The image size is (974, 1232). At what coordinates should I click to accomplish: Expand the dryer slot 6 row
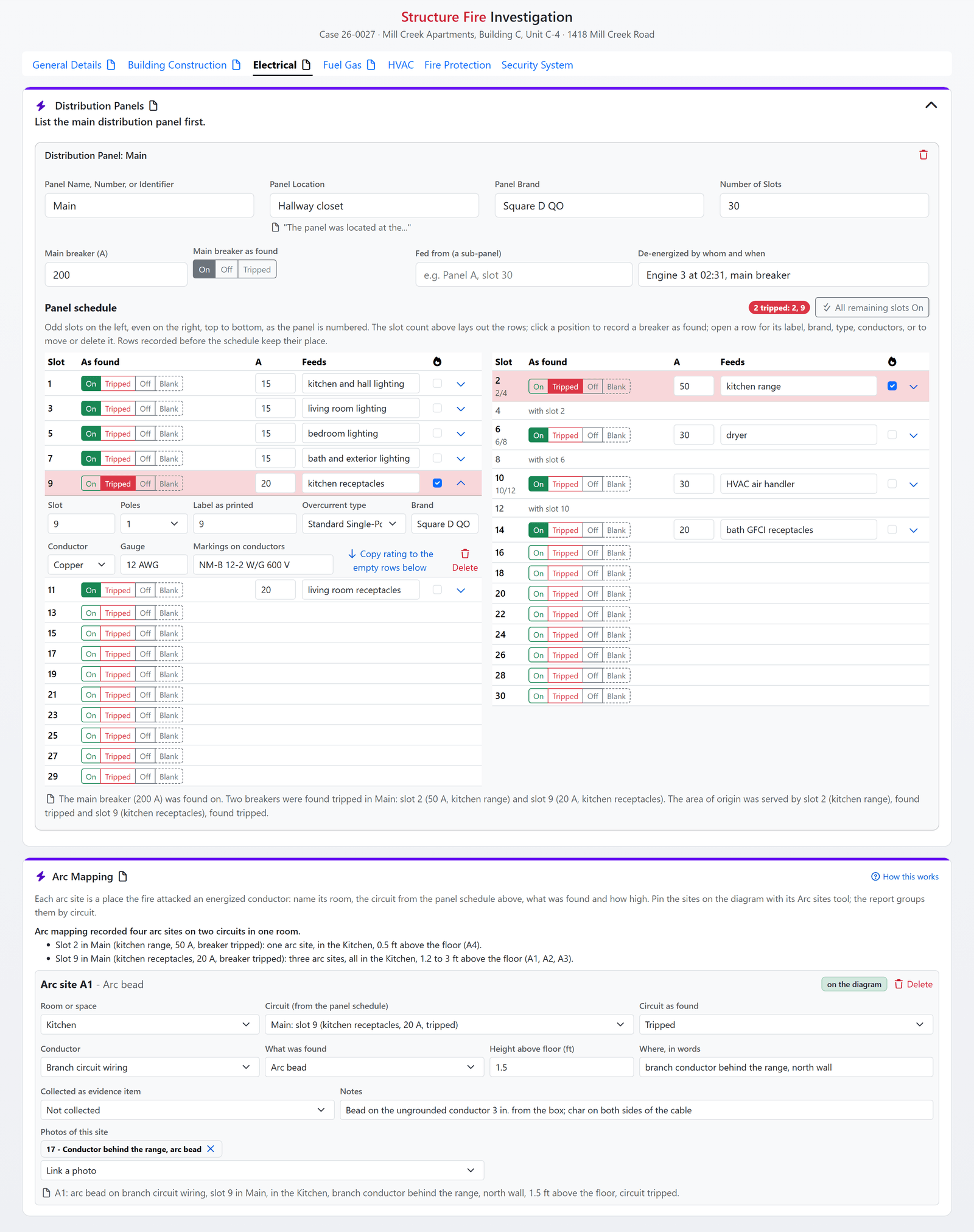point(913,435)
